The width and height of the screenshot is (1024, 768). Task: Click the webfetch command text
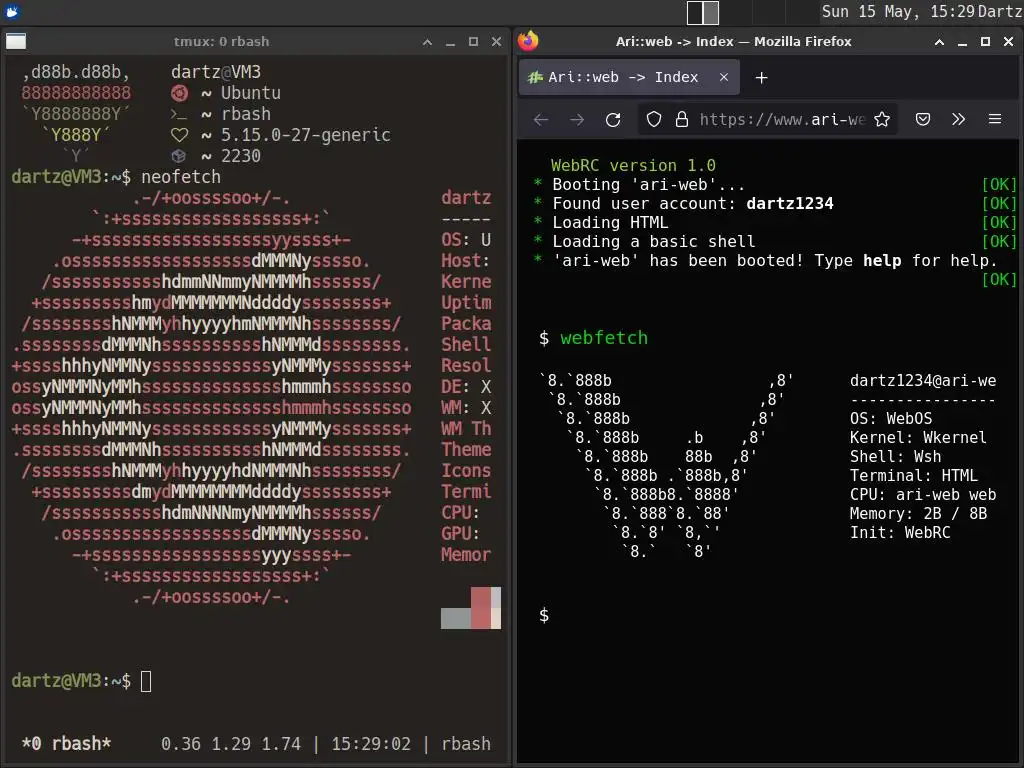coord(604,338)
